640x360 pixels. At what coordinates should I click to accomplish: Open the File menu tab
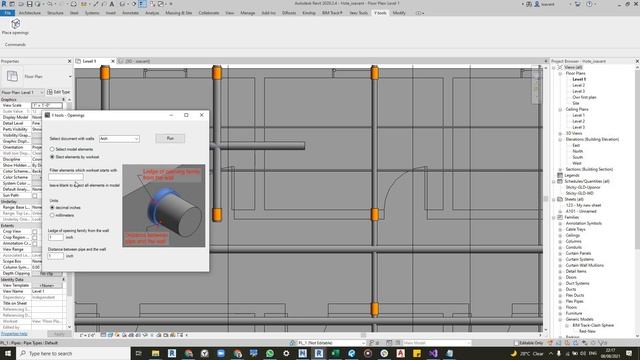pos(8,13)
